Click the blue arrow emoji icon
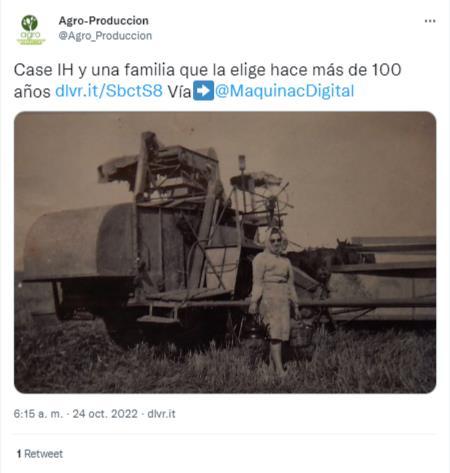 [x=203, y=91]
